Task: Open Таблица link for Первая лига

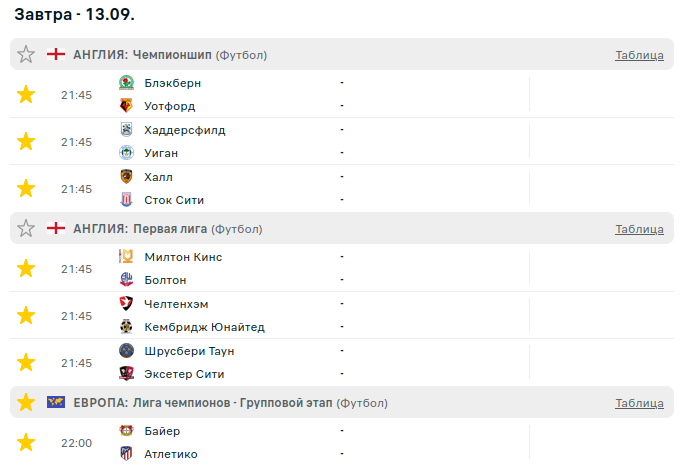Action: [639, 230]
